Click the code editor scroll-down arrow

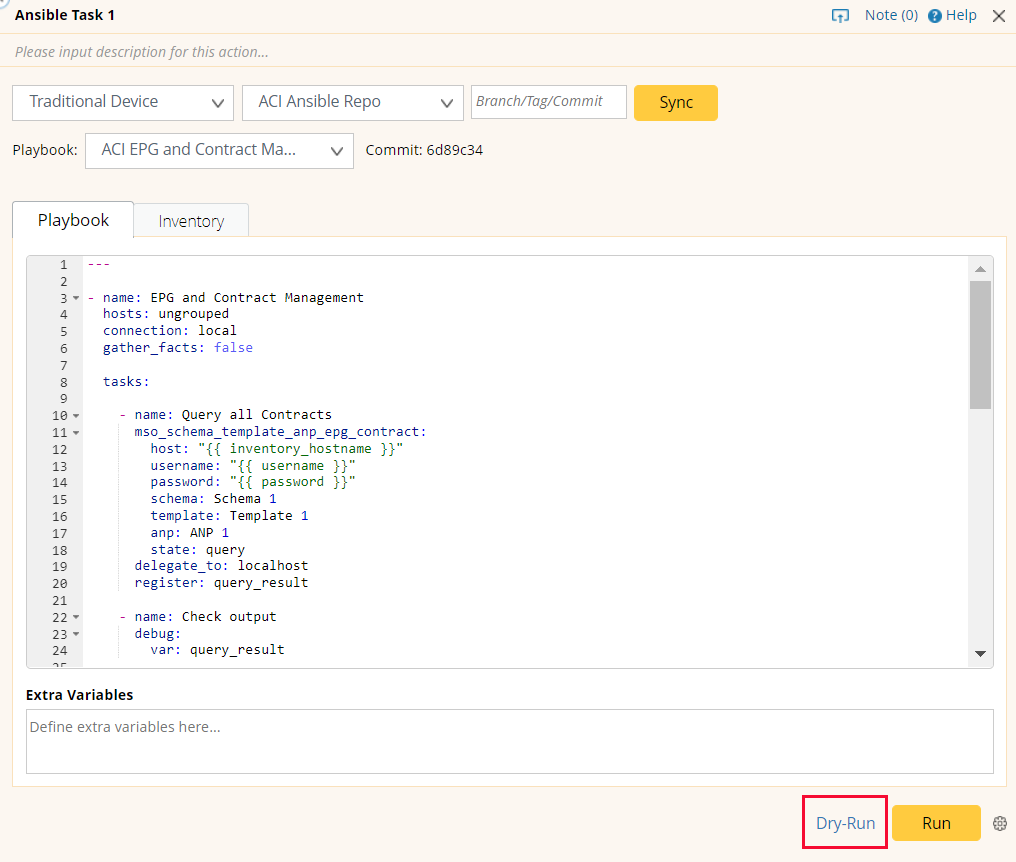point(980,654)
